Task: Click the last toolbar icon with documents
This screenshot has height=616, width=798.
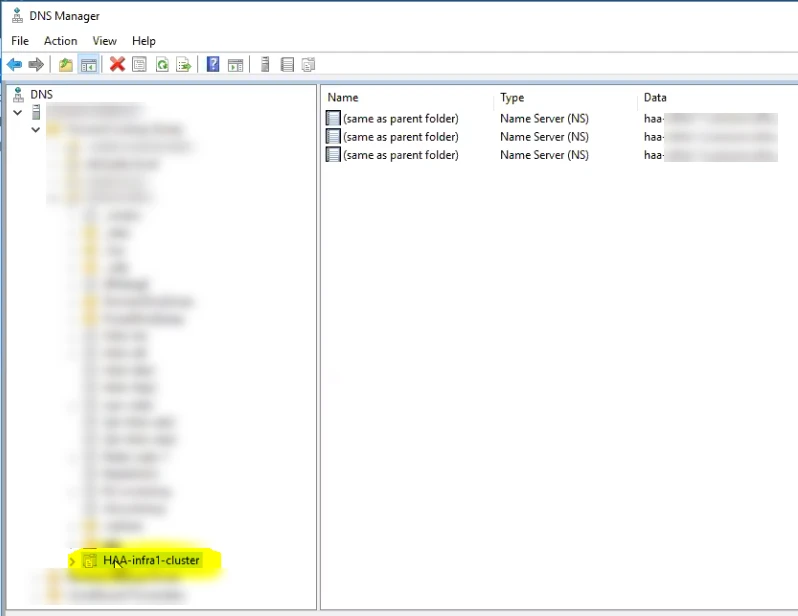Action: 308,65
